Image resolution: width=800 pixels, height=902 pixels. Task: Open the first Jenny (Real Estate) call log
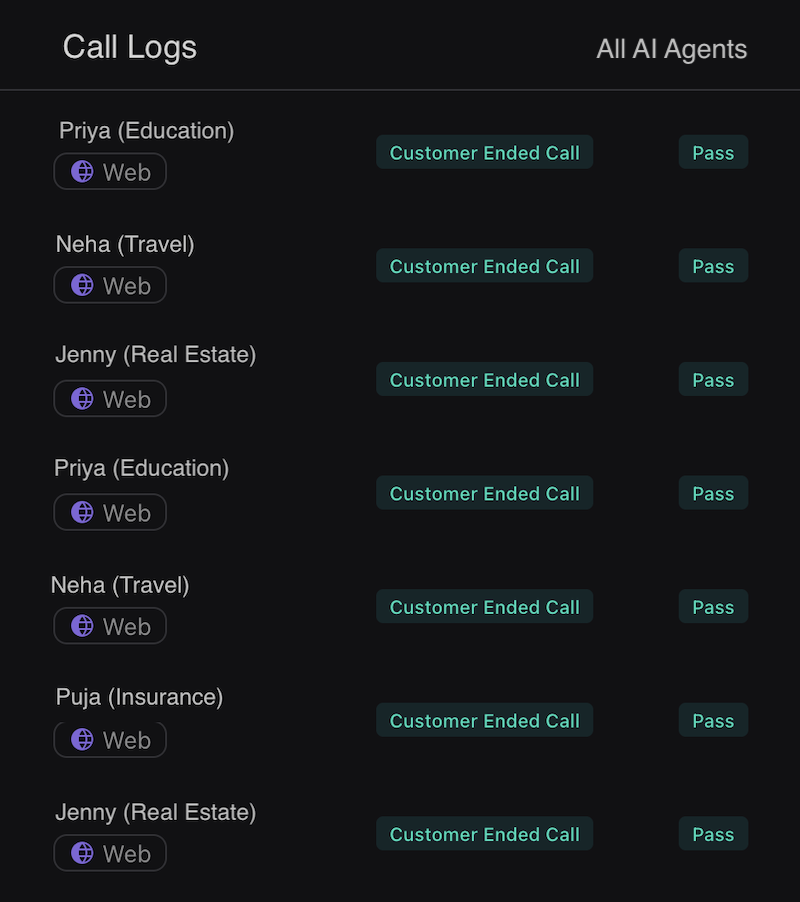click(156, 354)
